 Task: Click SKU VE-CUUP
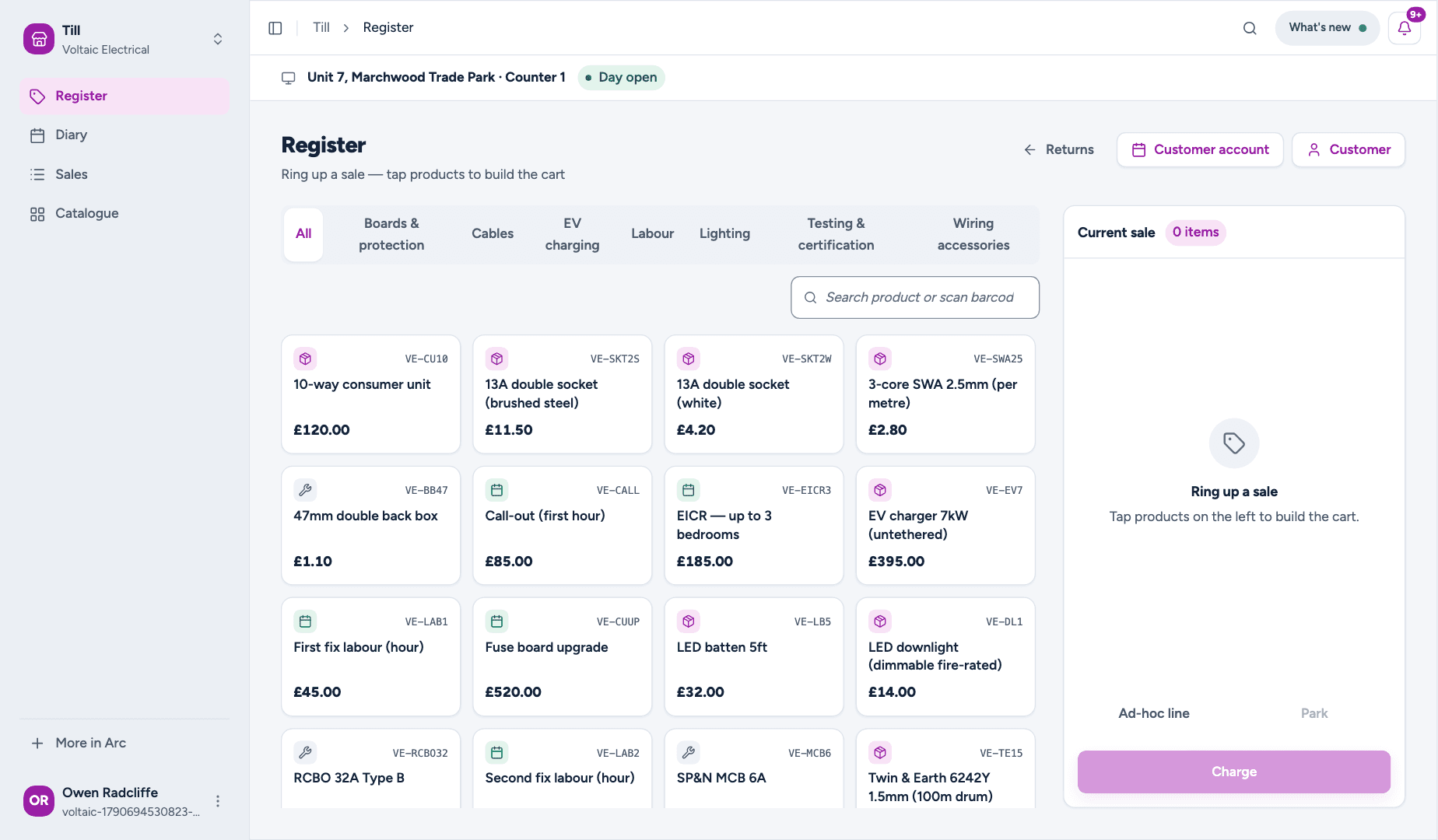(618, 622)
